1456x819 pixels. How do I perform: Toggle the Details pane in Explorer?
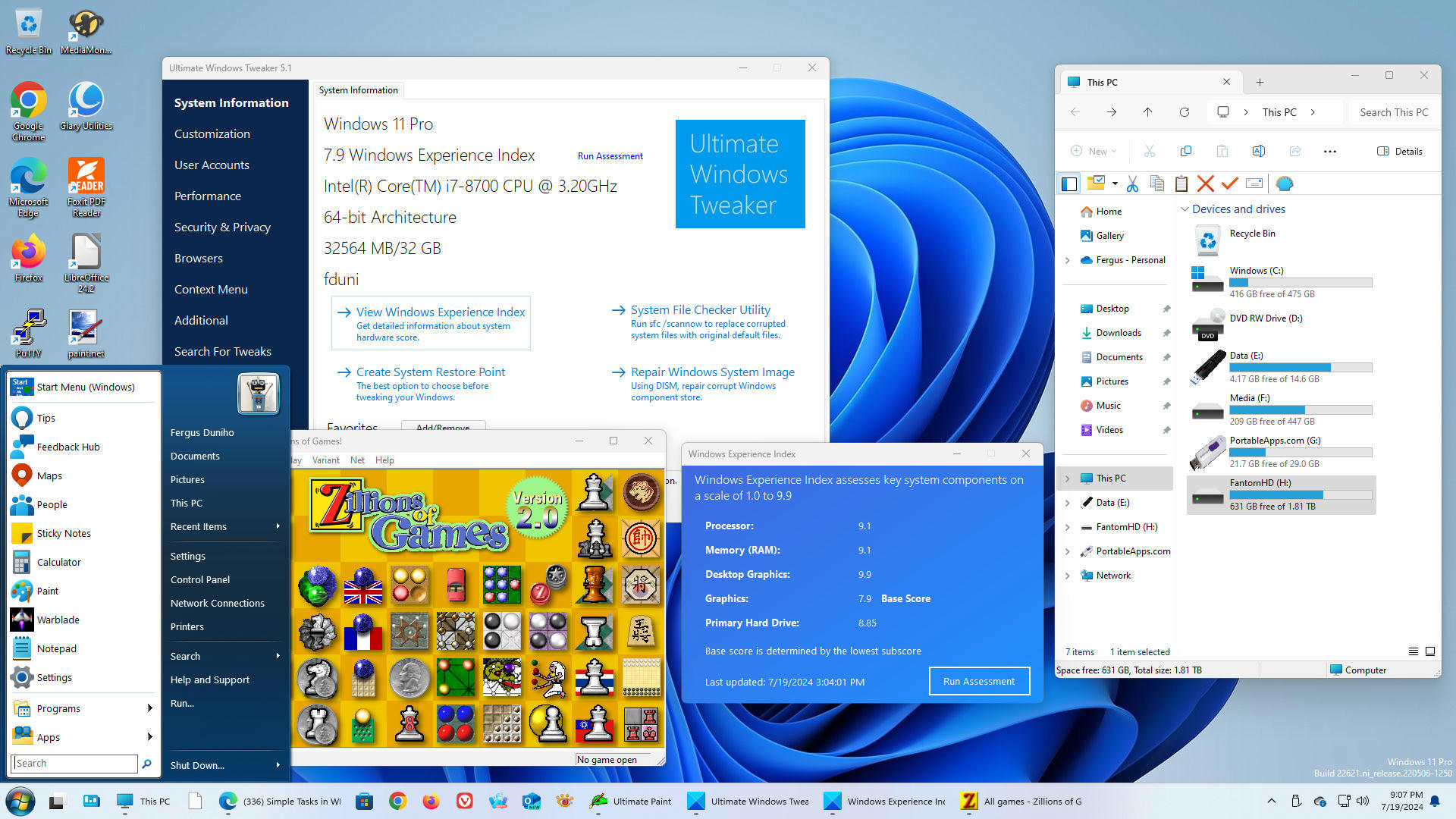click(x=1399, y=151)
